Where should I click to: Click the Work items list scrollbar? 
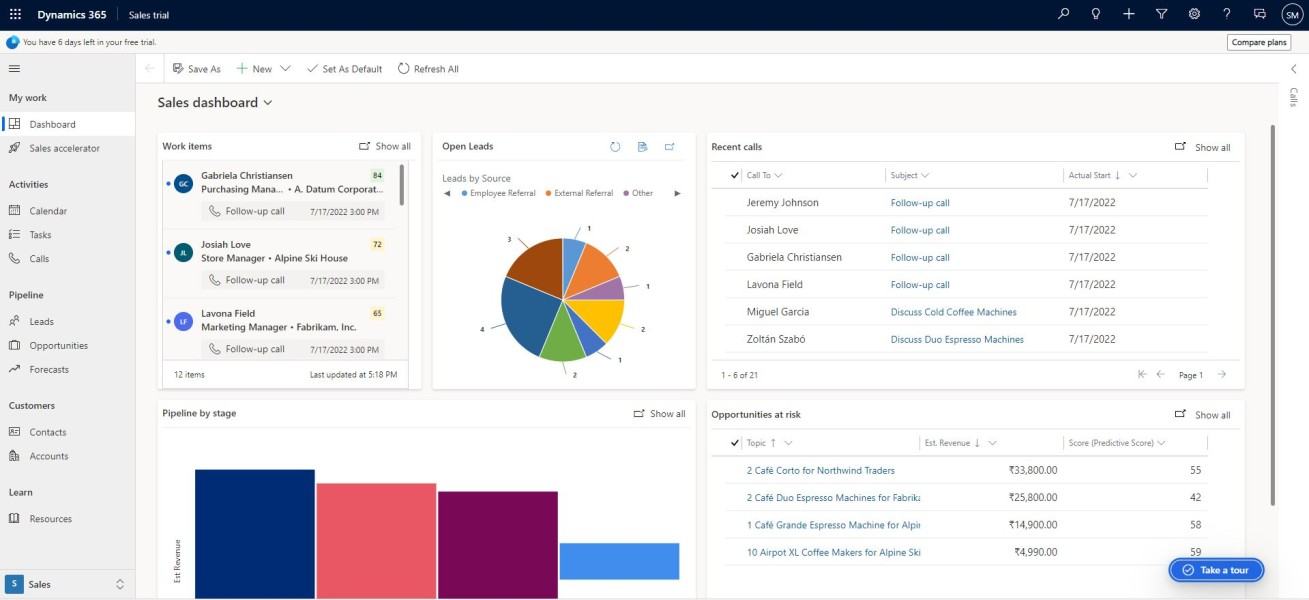[402, 184]
